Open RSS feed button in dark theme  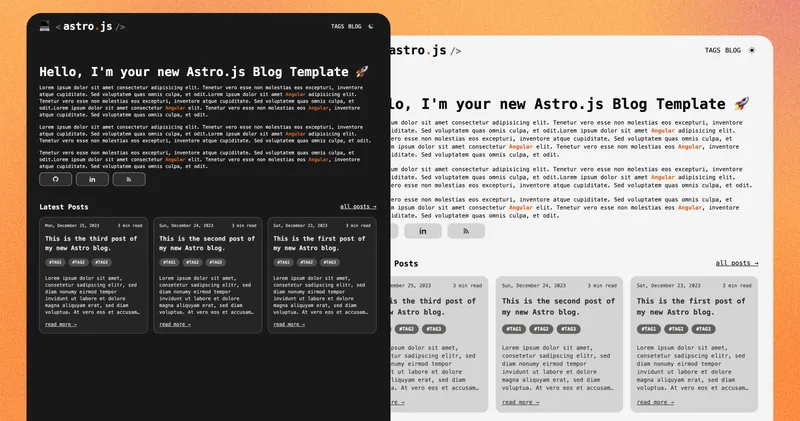point(129,179)
